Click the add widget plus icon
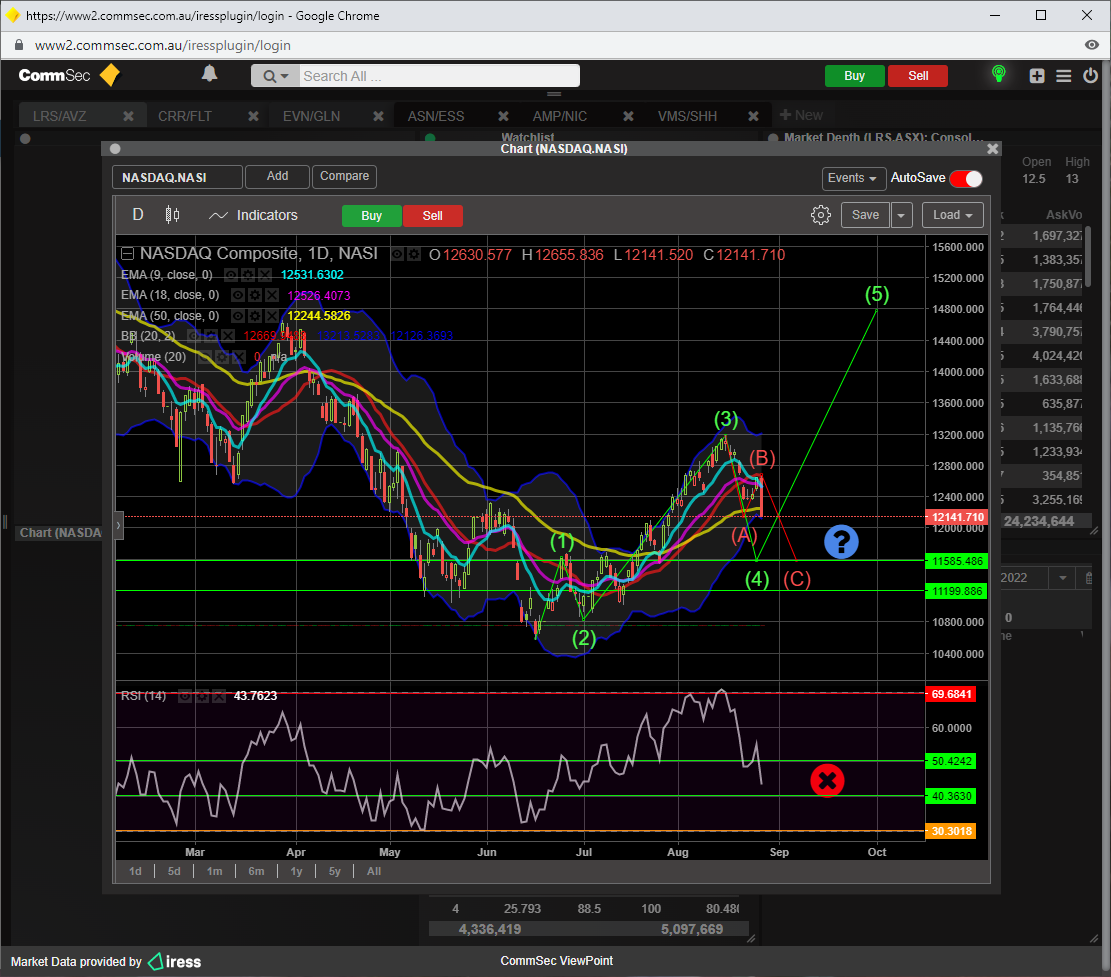 1037,76
